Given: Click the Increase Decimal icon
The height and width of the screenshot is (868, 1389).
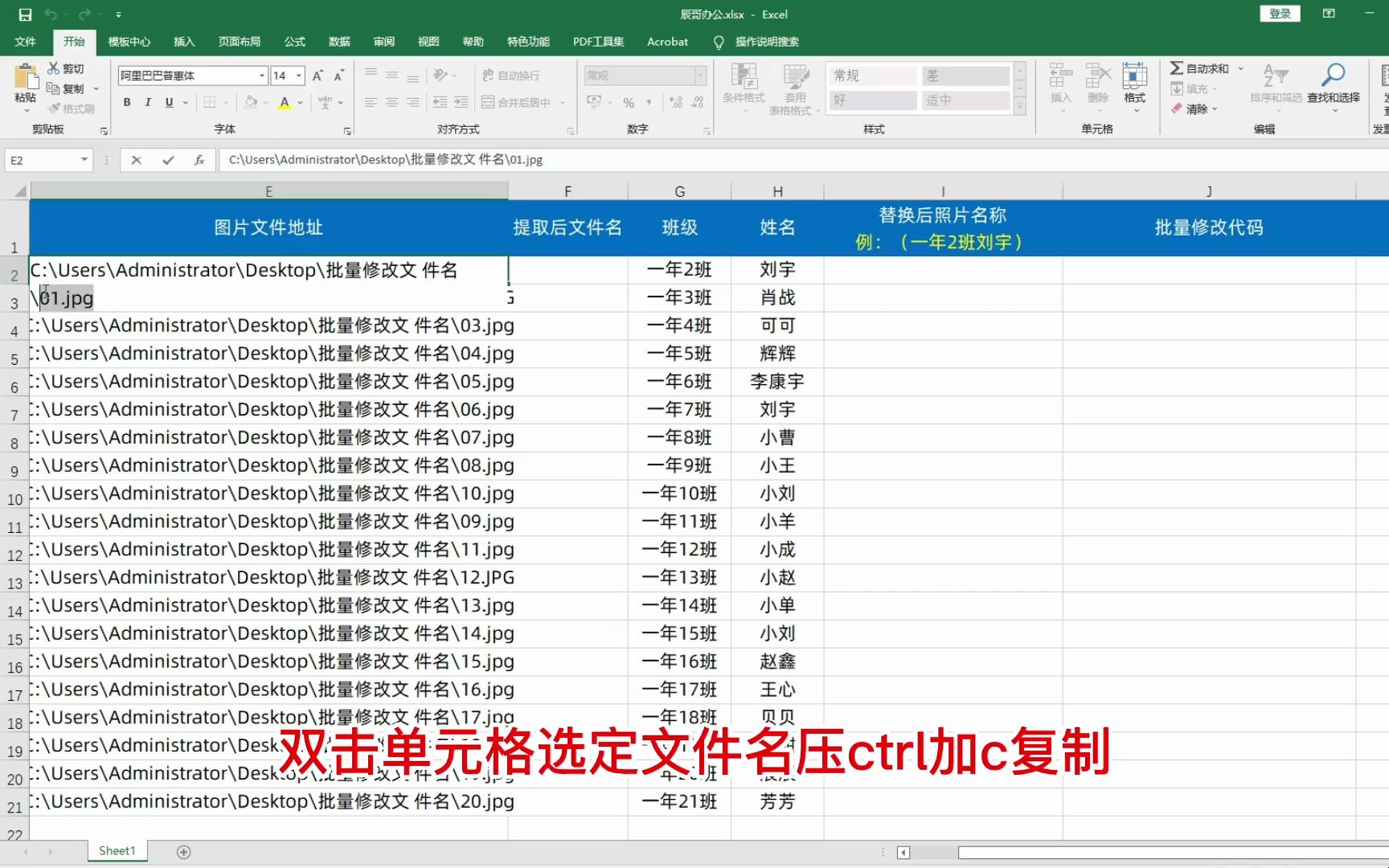Looking at the screenshot, I should click(674, 102).
